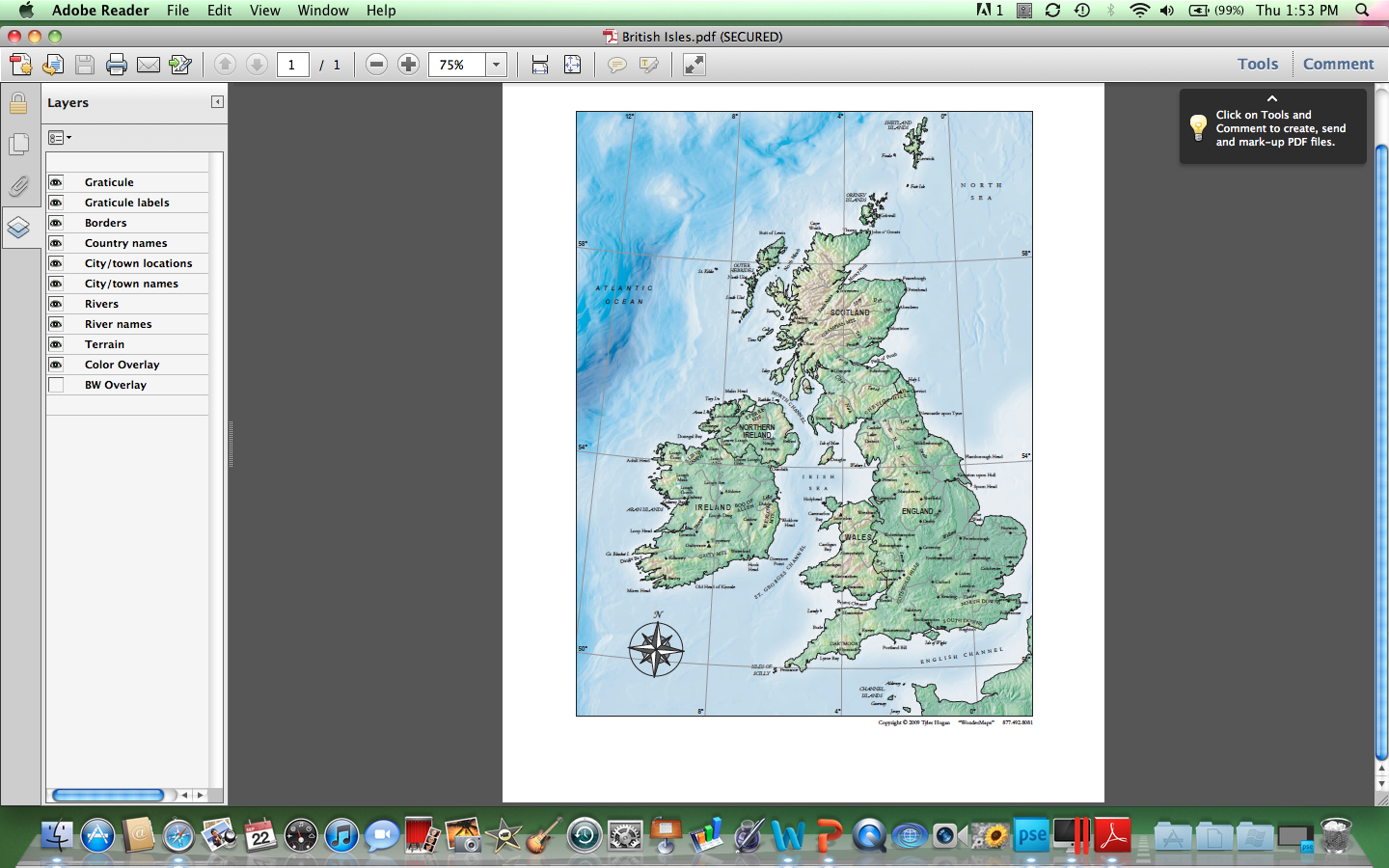Select the Layers panel icon

coord(18,228)
